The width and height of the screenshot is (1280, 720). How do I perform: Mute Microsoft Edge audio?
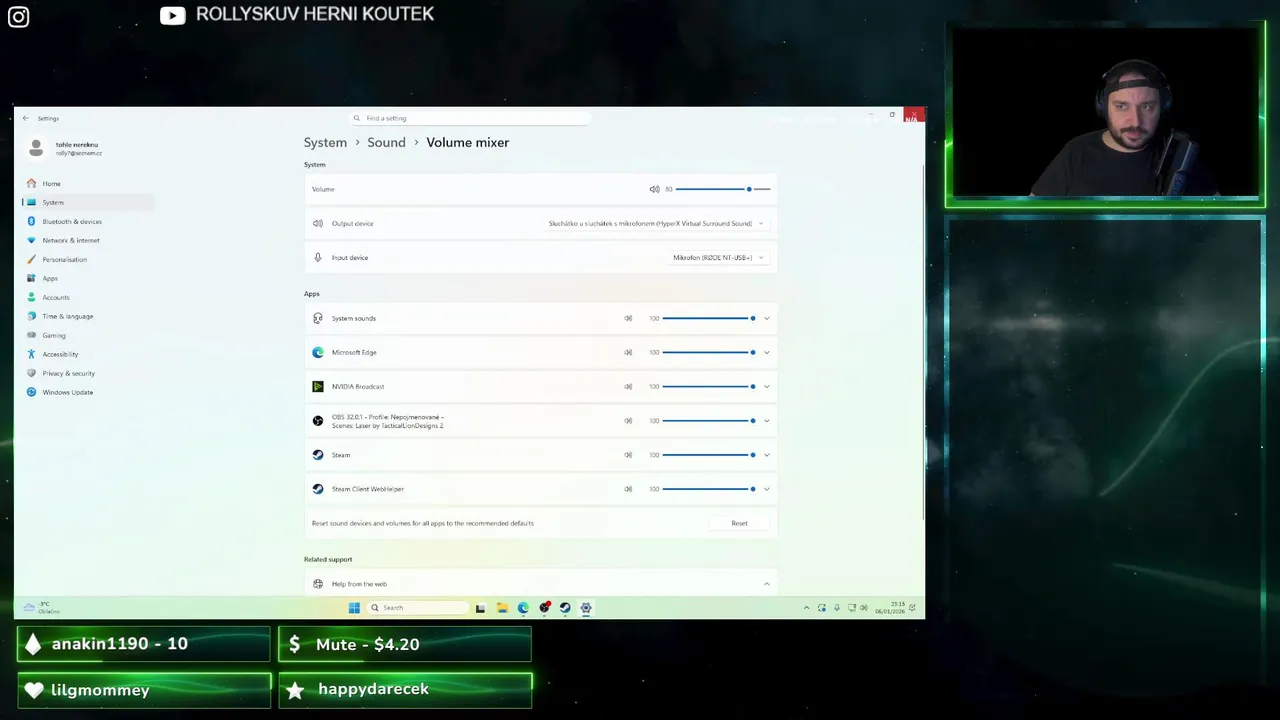click(628, 352)
